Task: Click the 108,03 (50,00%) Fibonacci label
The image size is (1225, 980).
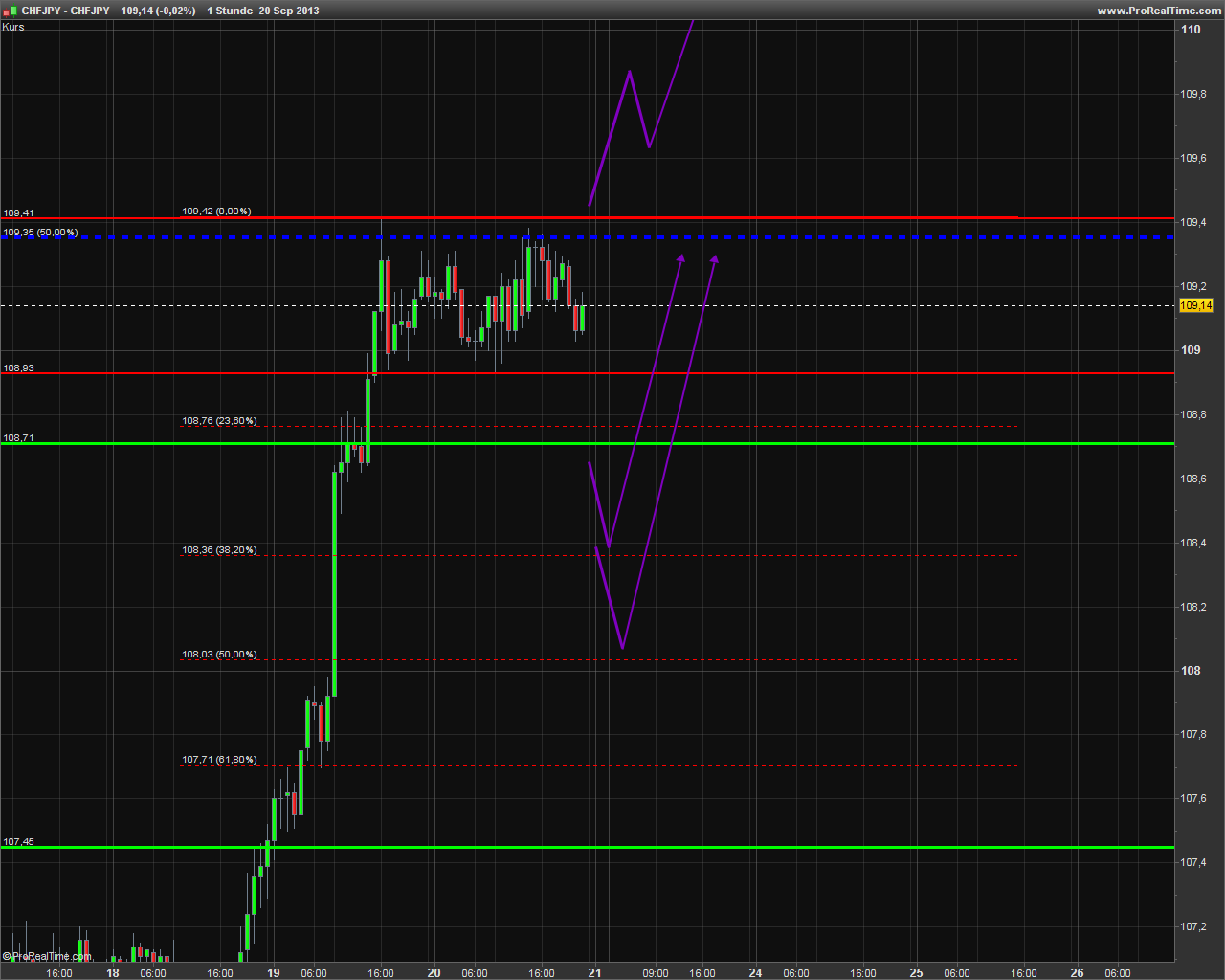Action: 219,655
